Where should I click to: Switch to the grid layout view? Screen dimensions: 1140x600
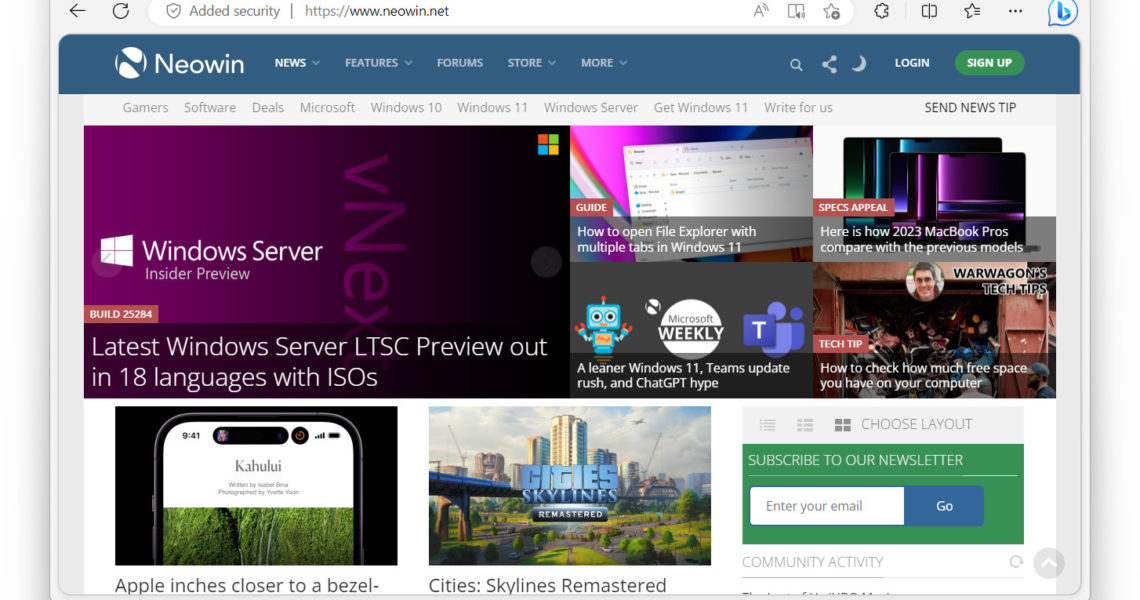point(842,425)
